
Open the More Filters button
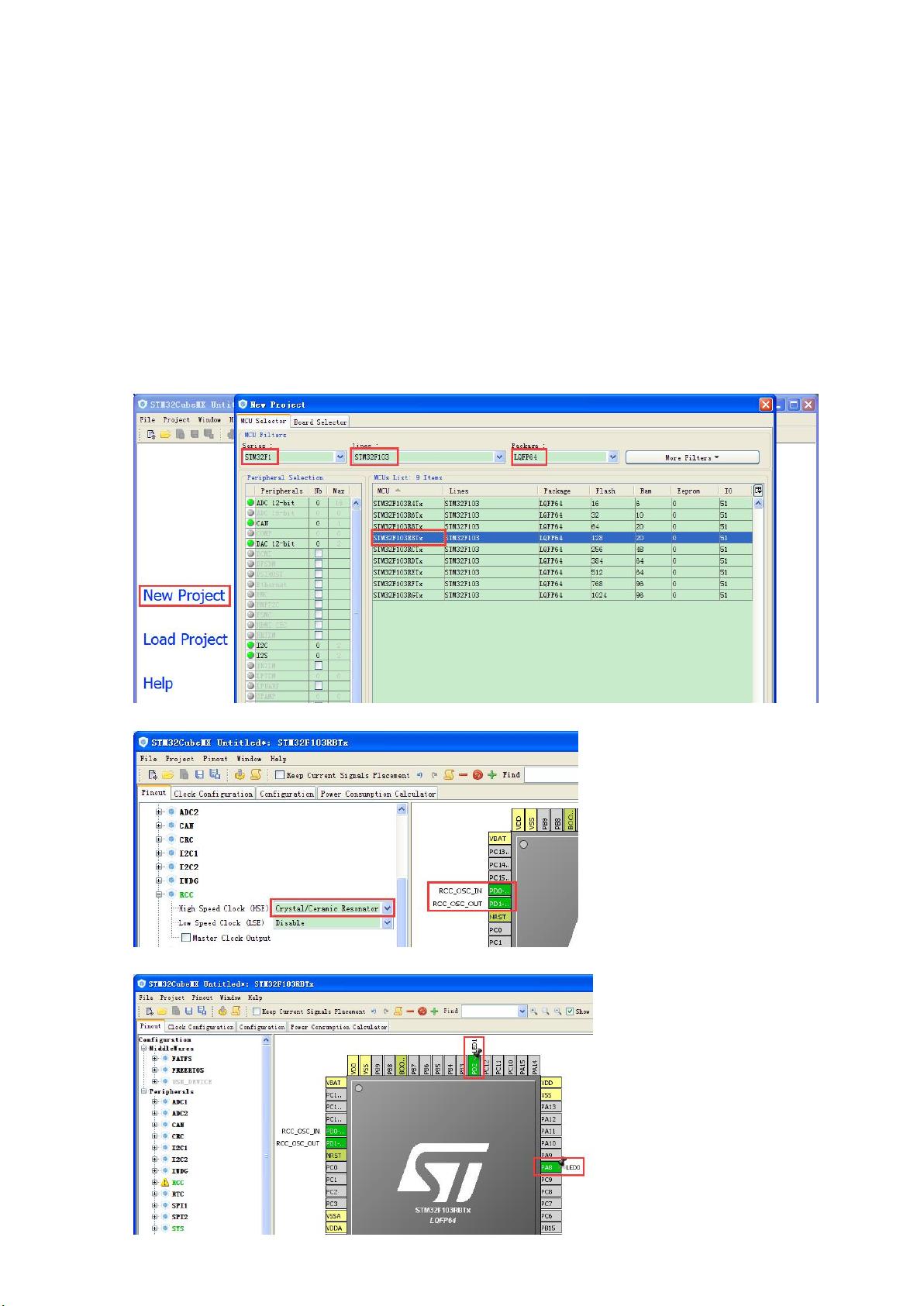coord(691,457)
